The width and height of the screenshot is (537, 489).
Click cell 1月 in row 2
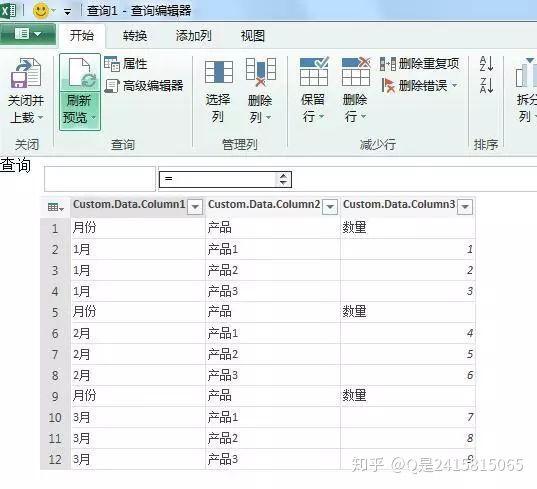pyautogui.click(x=138, y=249)
